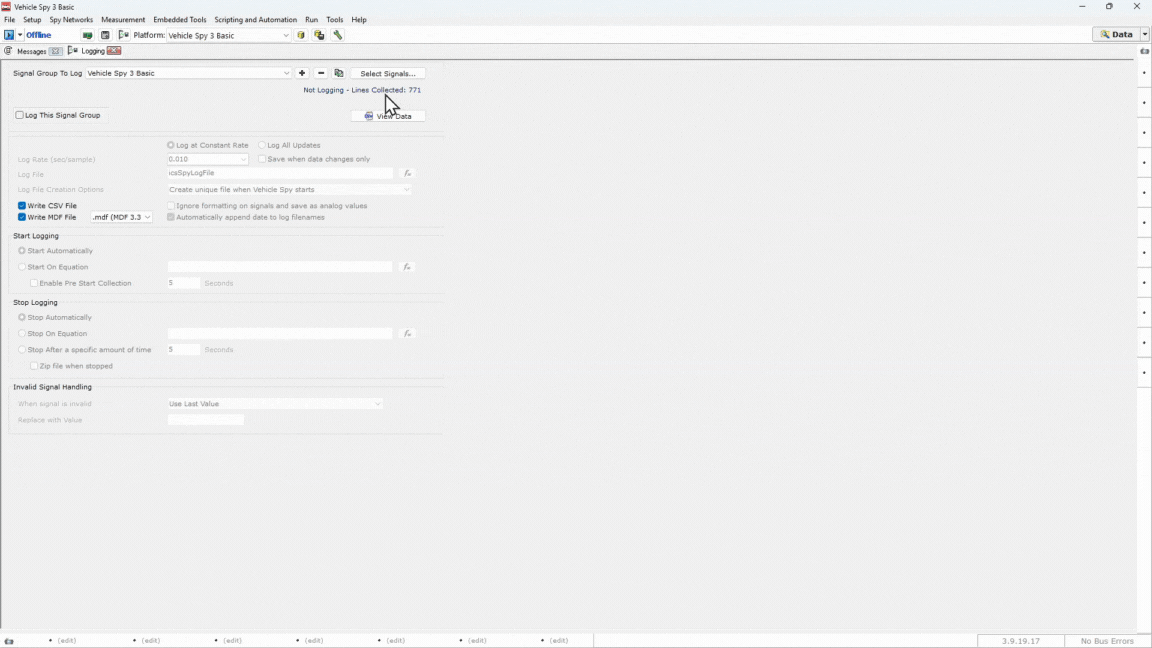Viewport: 1152px width, 648px height.
Task: Uncheck the Write MDF File checkbox
Action: point(22,217)
